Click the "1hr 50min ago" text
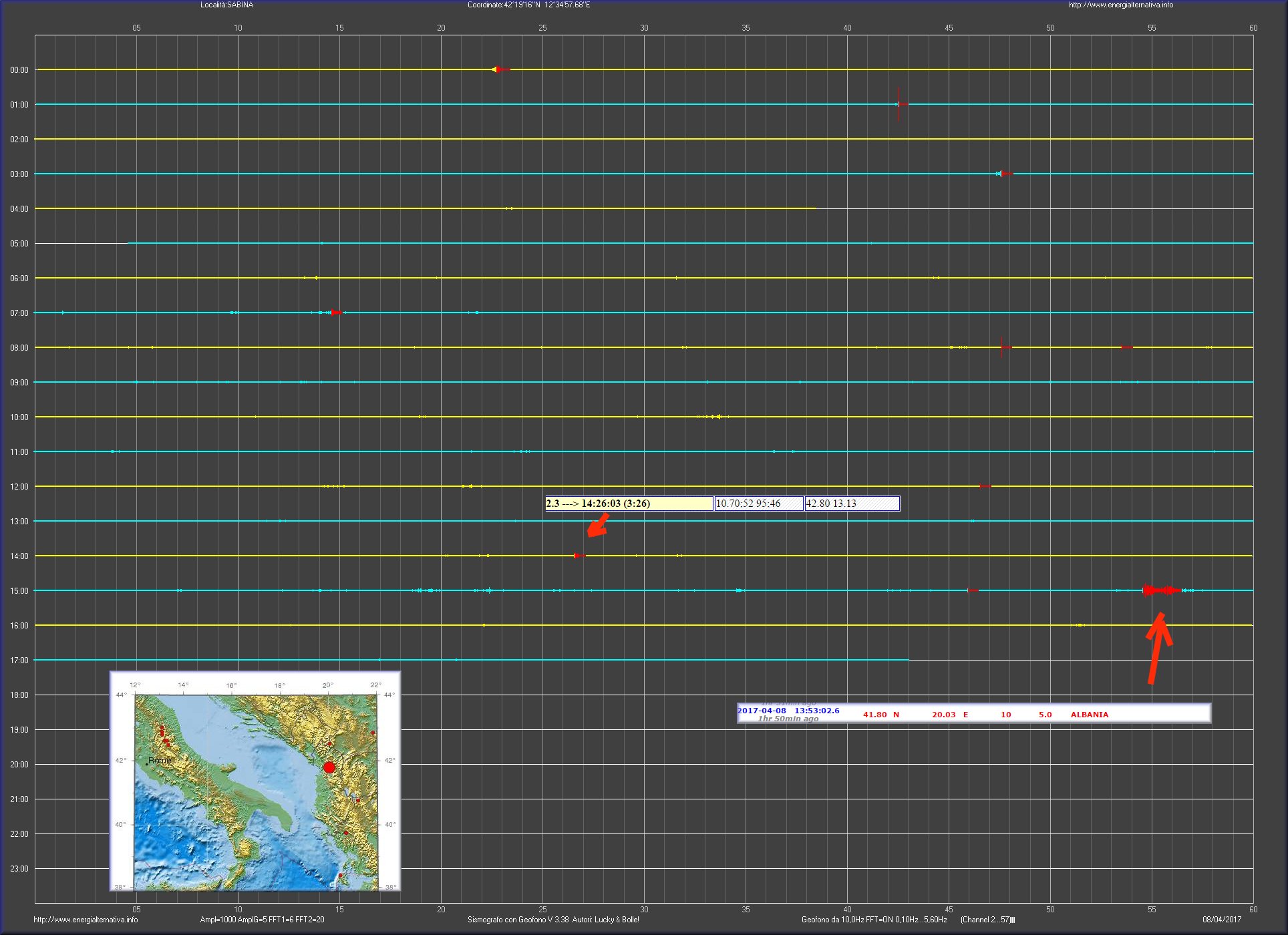This screenshot has width=1288, height=935. coord(788,719)
